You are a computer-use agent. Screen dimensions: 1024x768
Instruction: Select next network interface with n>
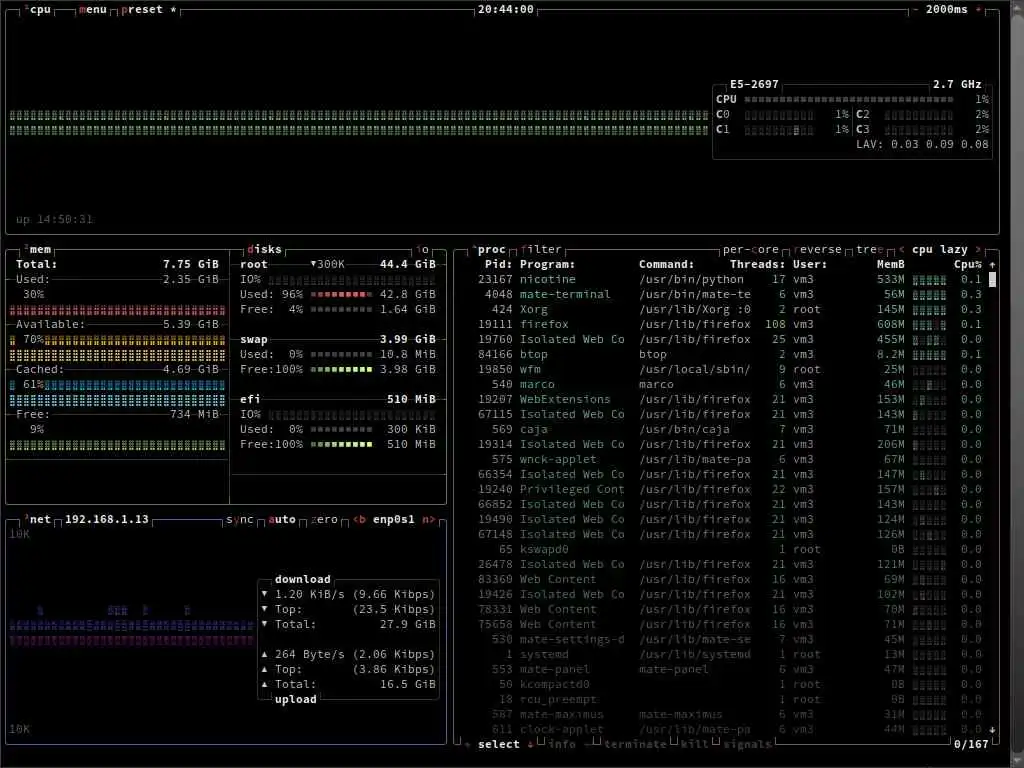(x=428, y=520)
